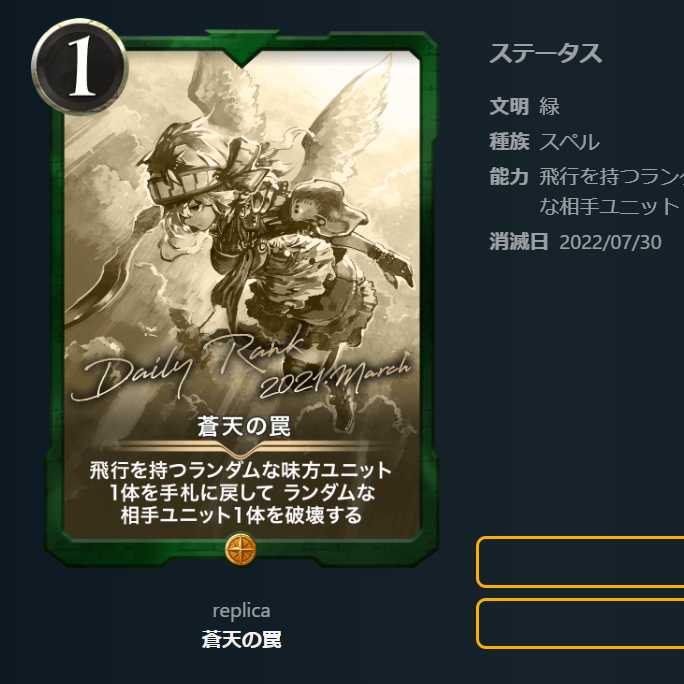Image resolution: width=684 pixels, height=684 pixels.
Task: Click the 種族 スペル status row
Action: 544,142
